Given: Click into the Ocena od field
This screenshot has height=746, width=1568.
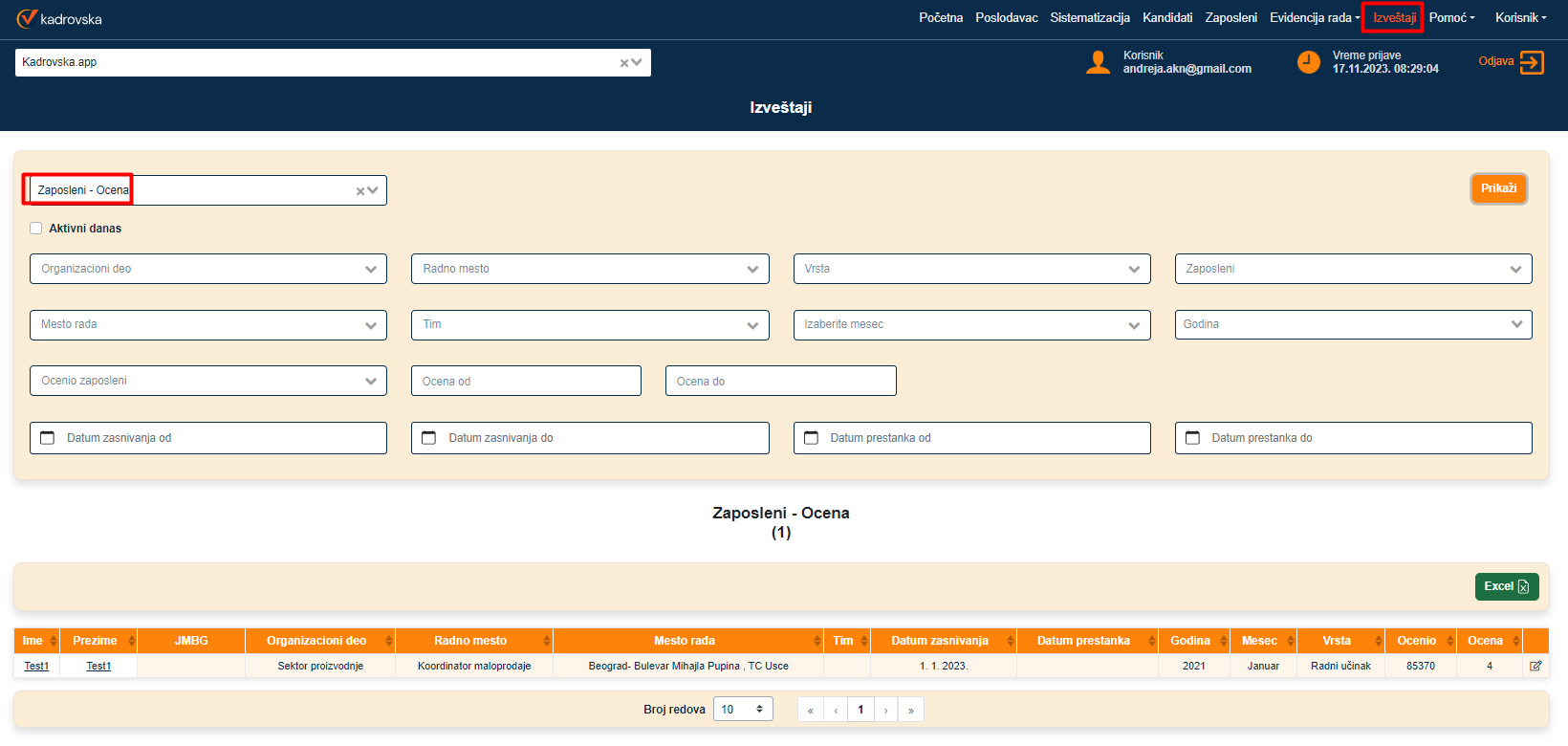Looking at the screenshot, I should click(x=526, y=381).
